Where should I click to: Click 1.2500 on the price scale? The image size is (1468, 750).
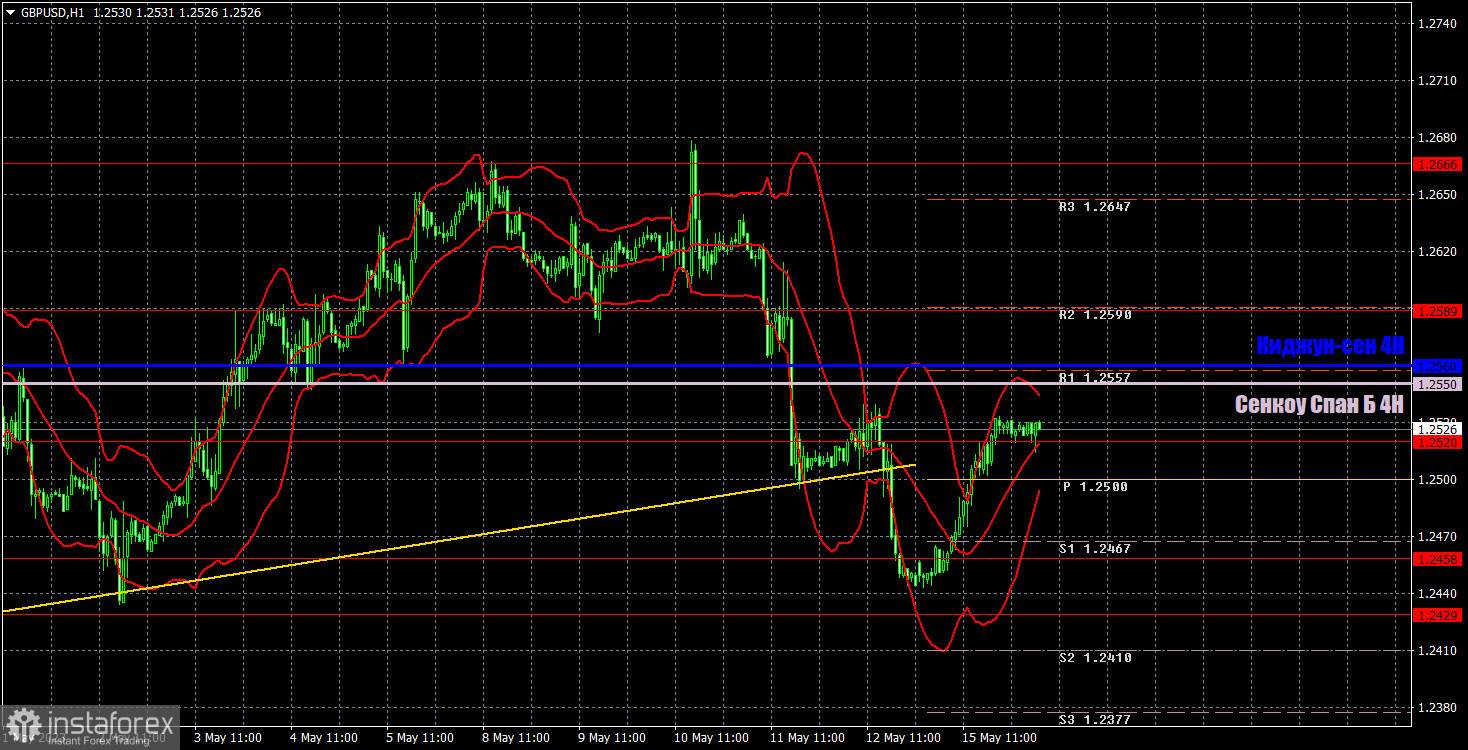click(1437, 480)
